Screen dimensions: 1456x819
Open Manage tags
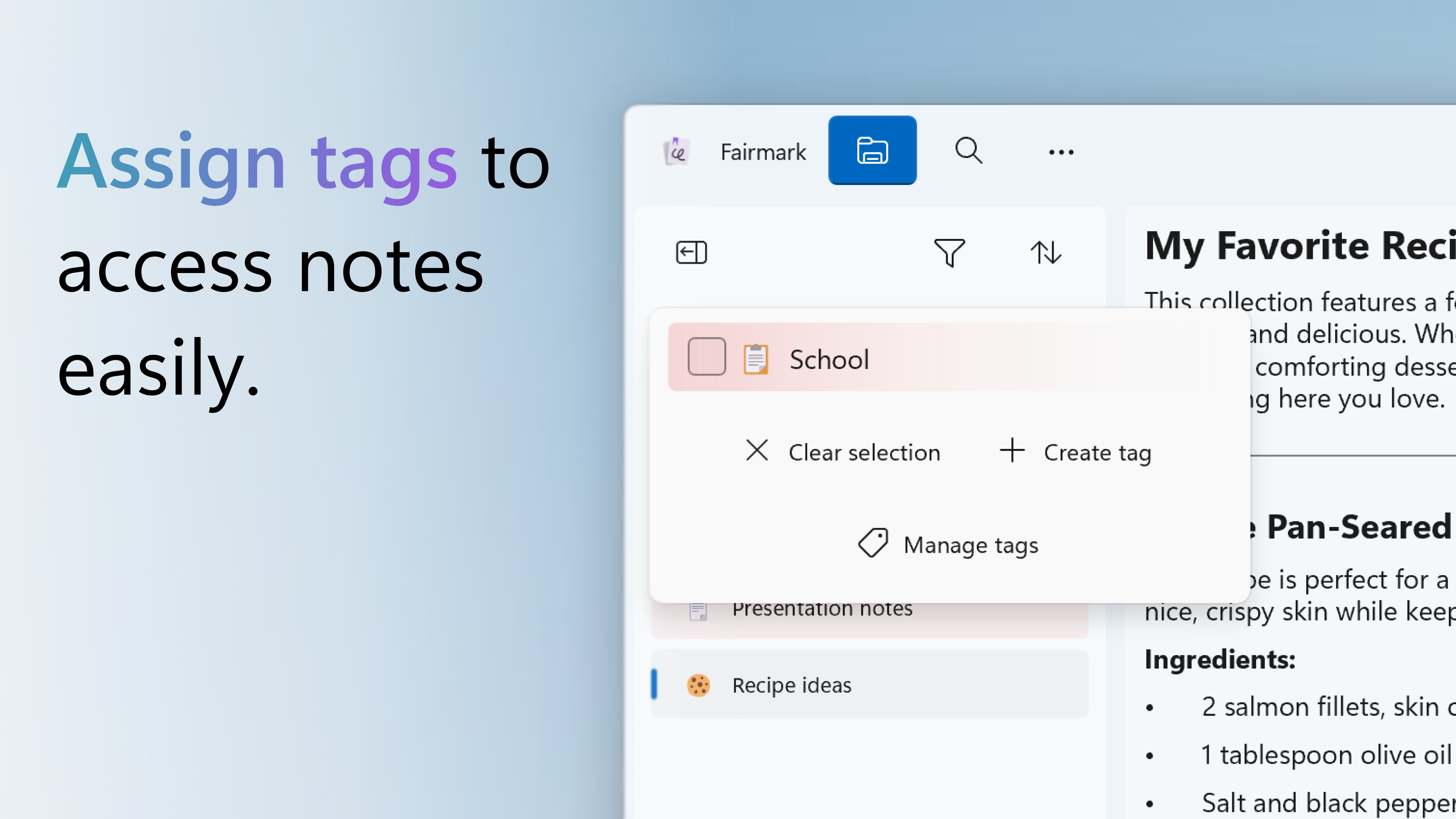[949, 545]
